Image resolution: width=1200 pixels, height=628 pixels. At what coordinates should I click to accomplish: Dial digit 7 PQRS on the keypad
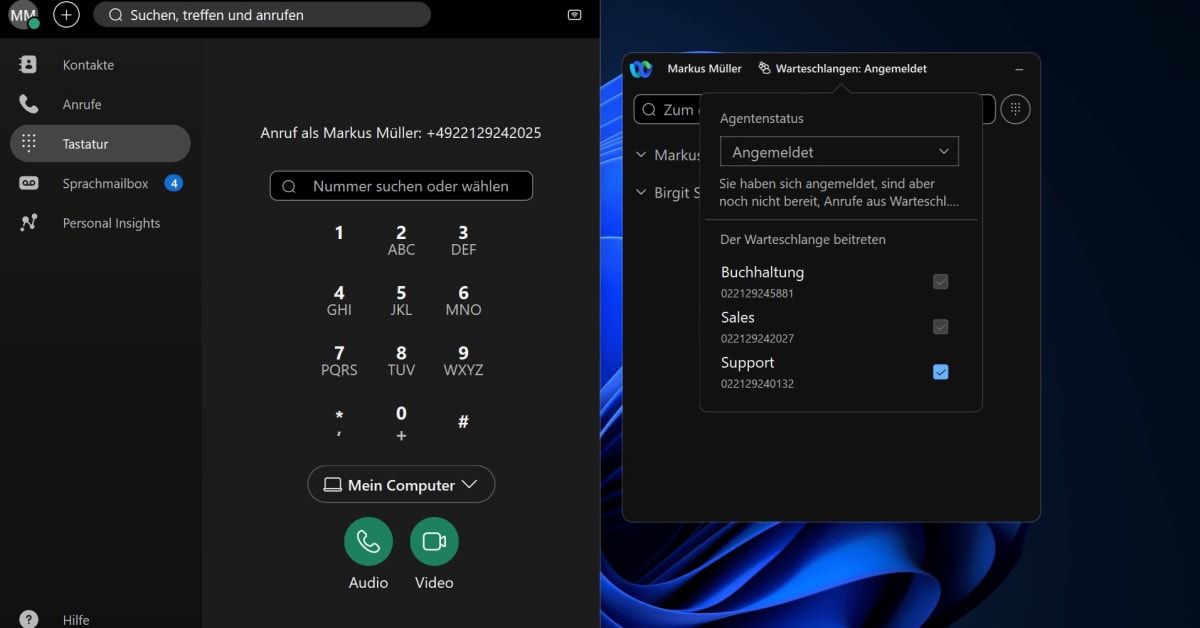(339, 361)
